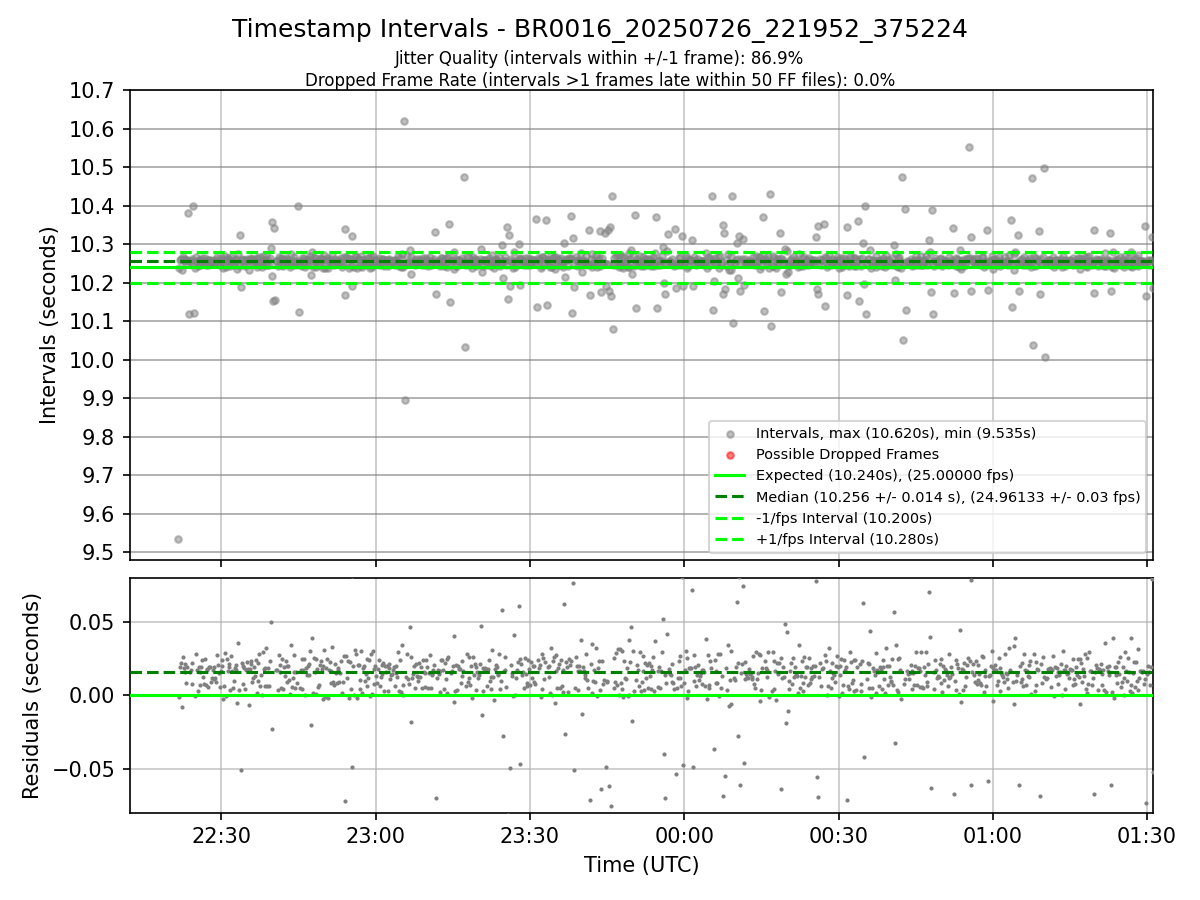This screenshot has width=1200, height=900.
Task: Click legend entry 'Possible Dropped Frames'
Action: coord(847,454)
